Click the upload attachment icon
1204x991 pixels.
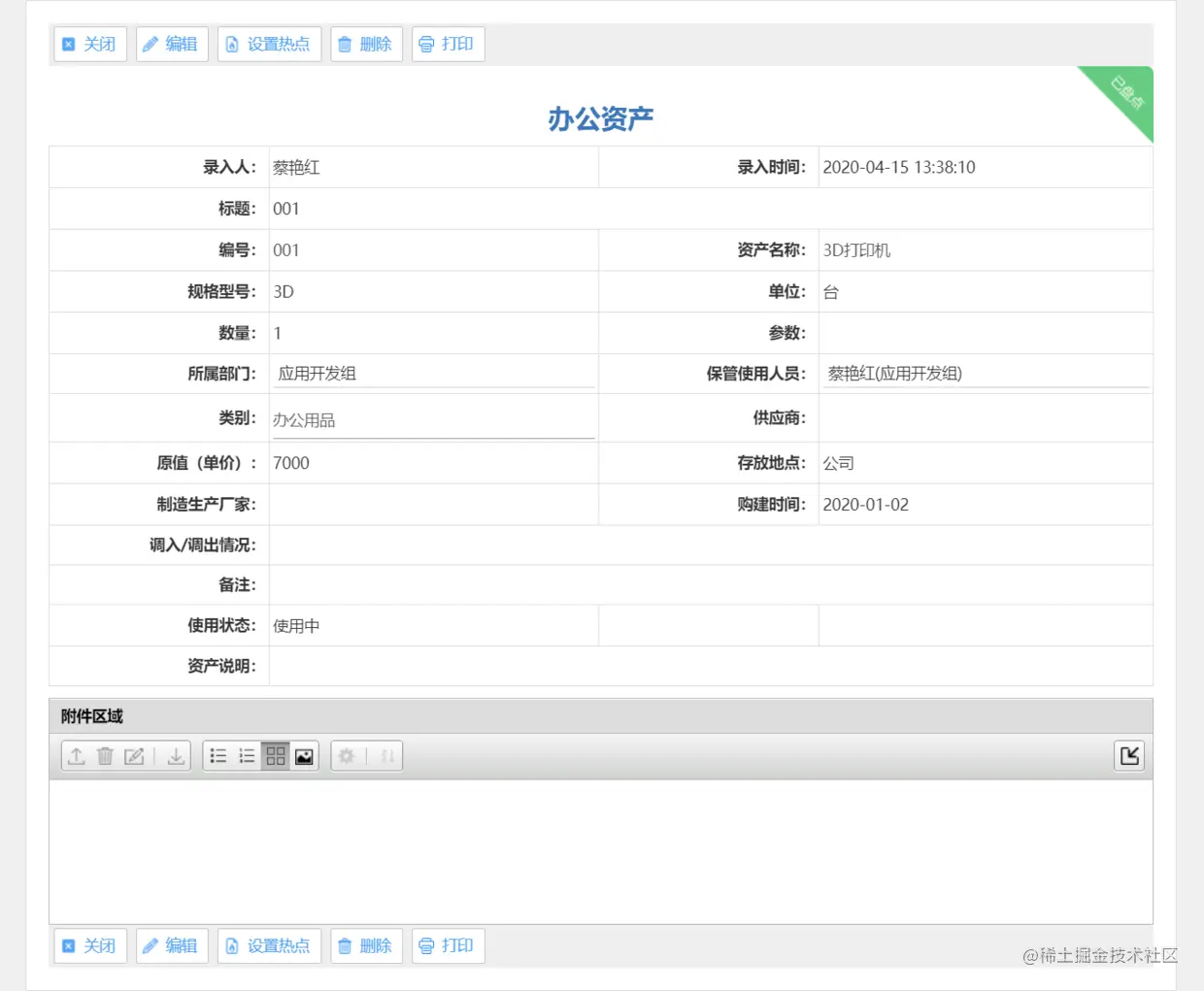(x=77, y=755)
